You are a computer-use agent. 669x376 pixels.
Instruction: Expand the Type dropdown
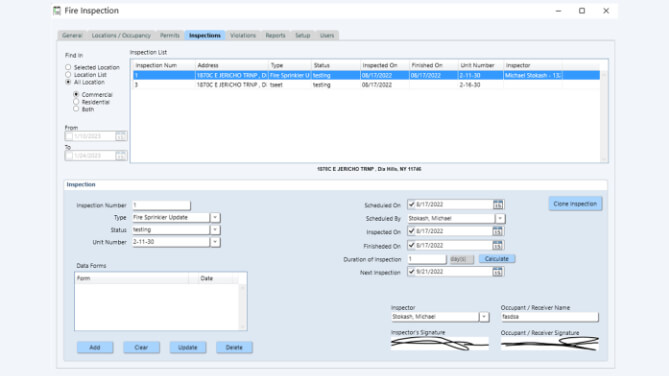click(x=215, y=218)
